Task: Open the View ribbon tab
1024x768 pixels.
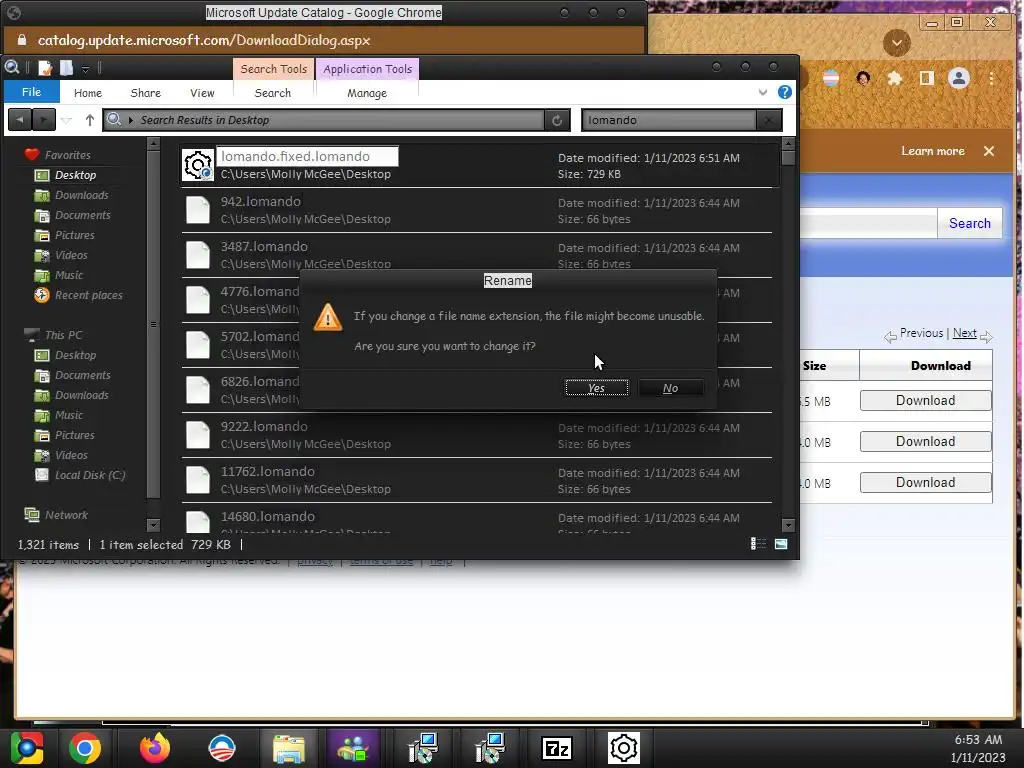Action: pyautogui.click(x=202, y=93)
